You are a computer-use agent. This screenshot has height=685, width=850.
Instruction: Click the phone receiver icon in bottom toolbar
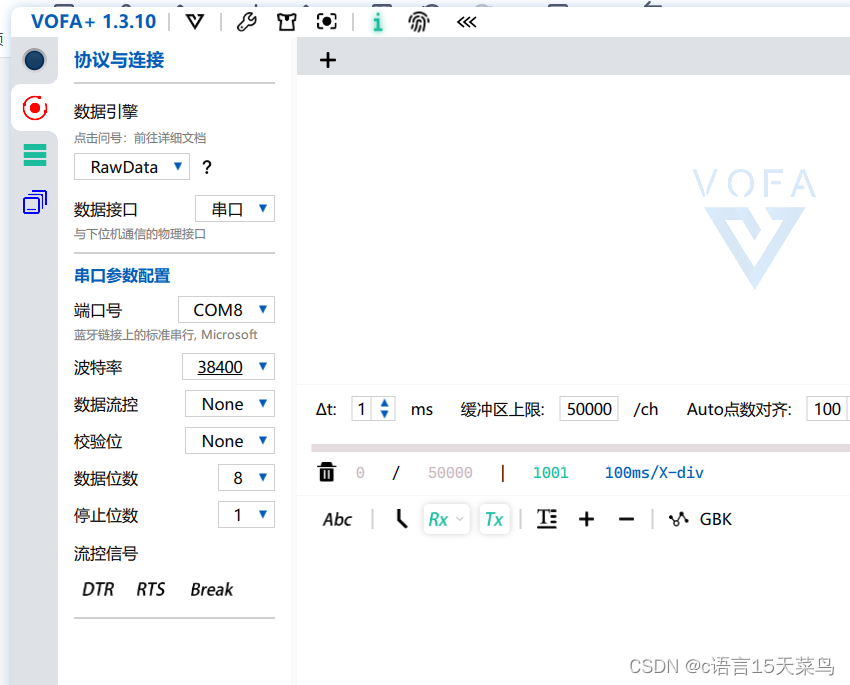(x=401, y=519)
